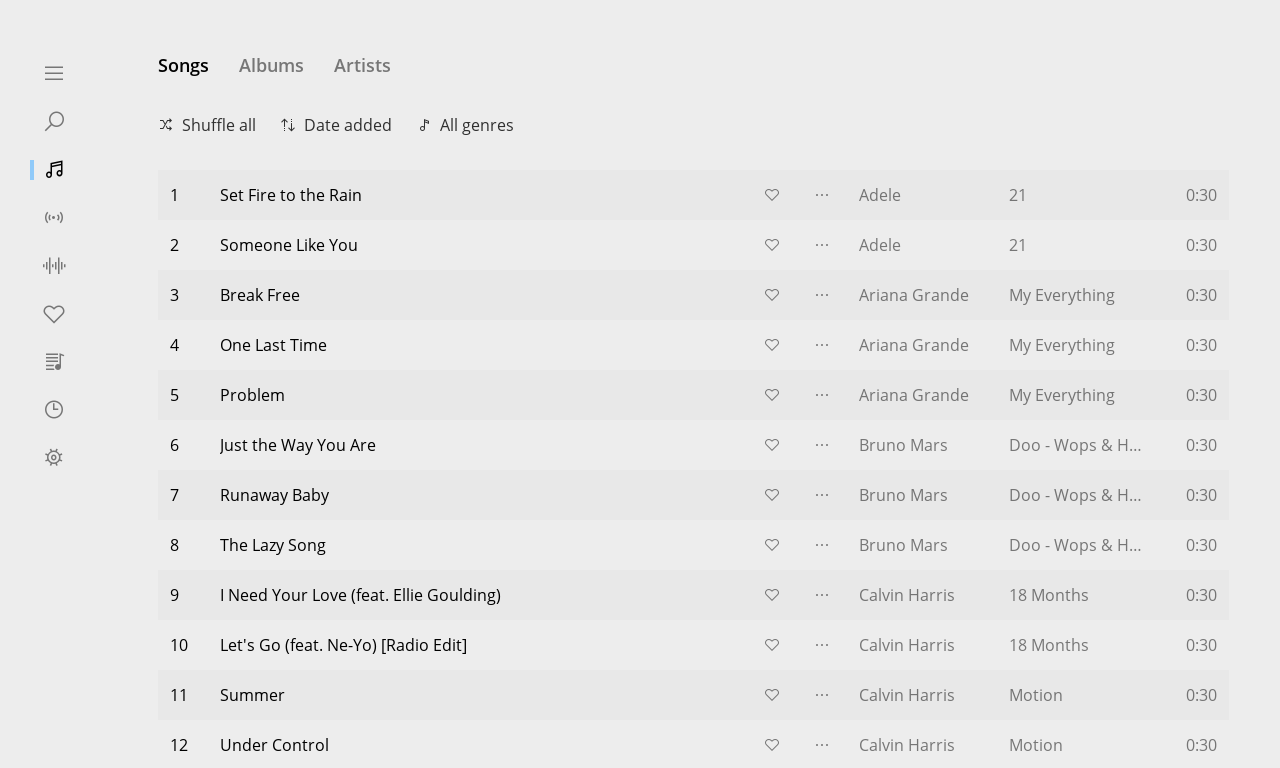Like The Lazy Song with heart icon
1280x768 pixels.
tap(772, 545)
